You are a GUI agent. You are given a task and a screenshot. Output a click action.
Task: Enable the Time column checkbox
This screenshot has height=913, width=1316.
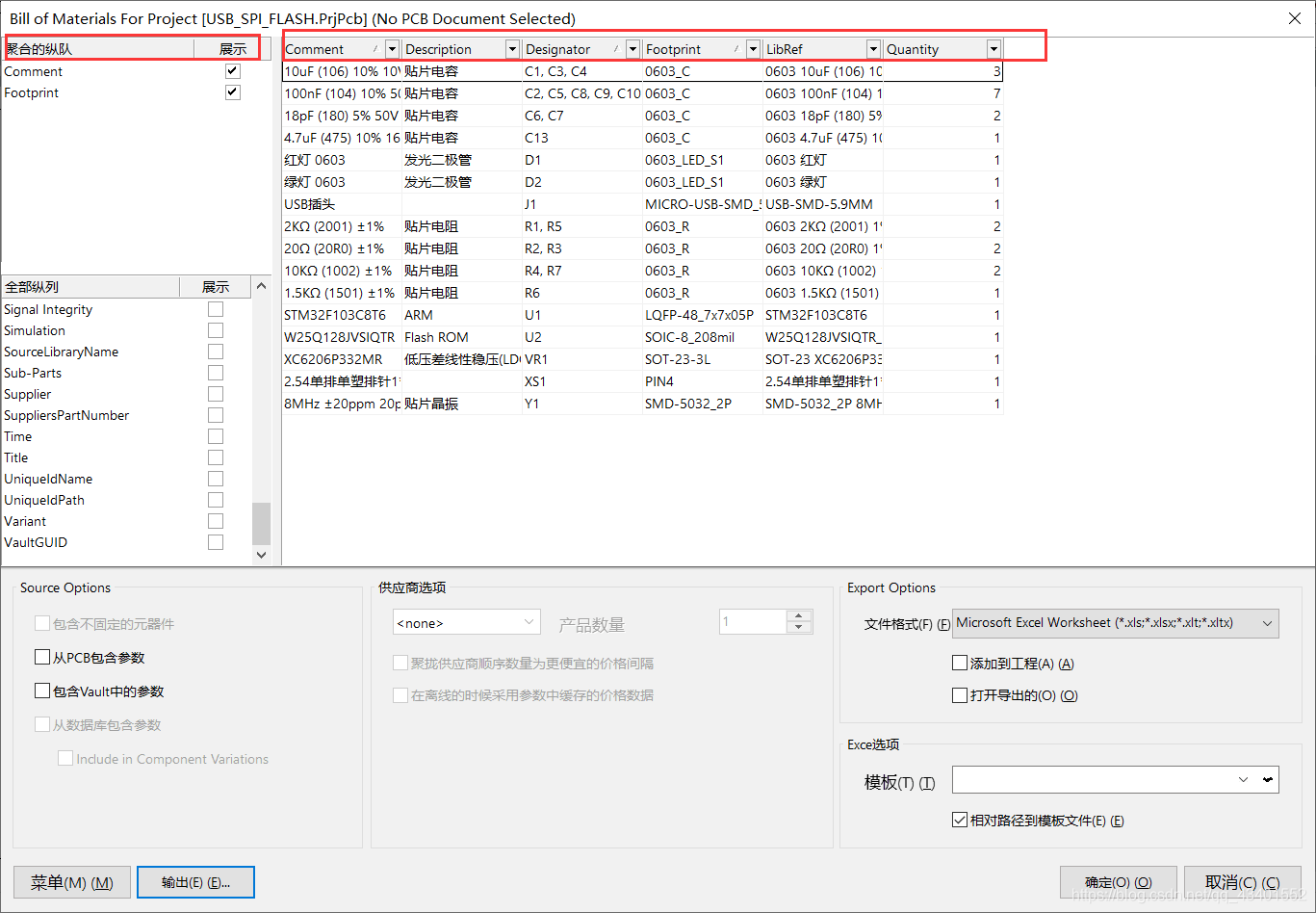[216, 436]
